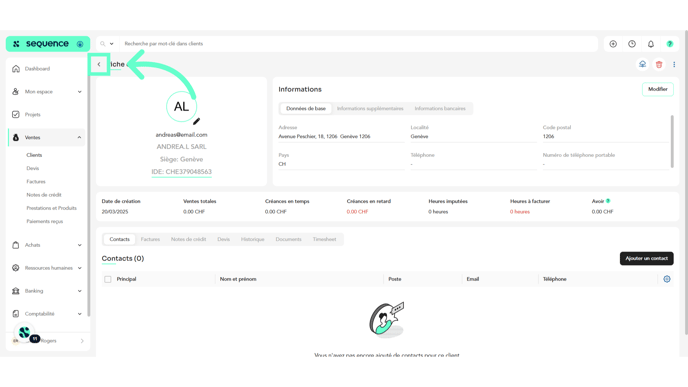Expand the Banking menu chevron
The width and height of the screenshot is (688, 387).
79,291
